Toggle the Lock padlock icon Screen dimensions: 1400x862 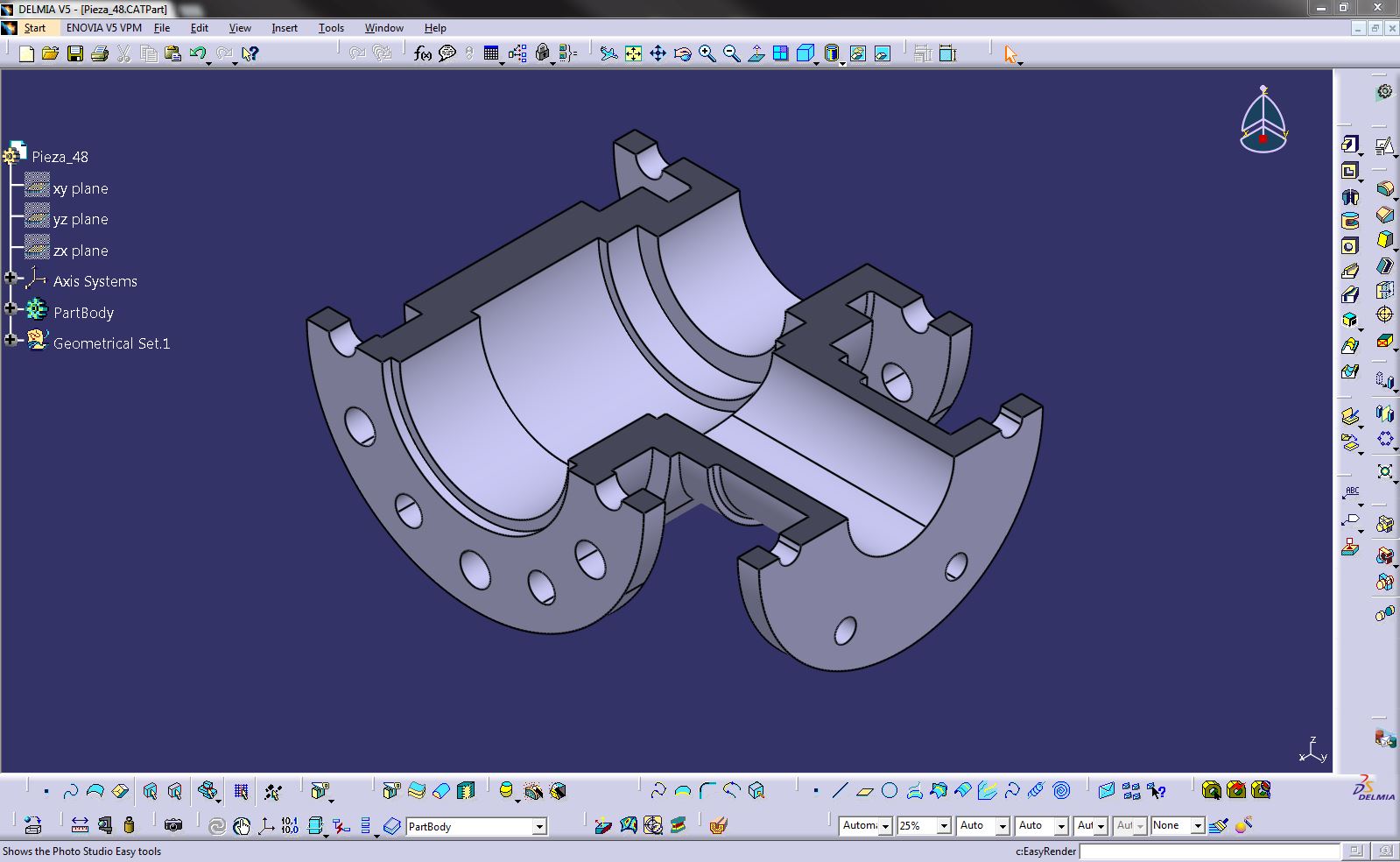pos(543,53)
